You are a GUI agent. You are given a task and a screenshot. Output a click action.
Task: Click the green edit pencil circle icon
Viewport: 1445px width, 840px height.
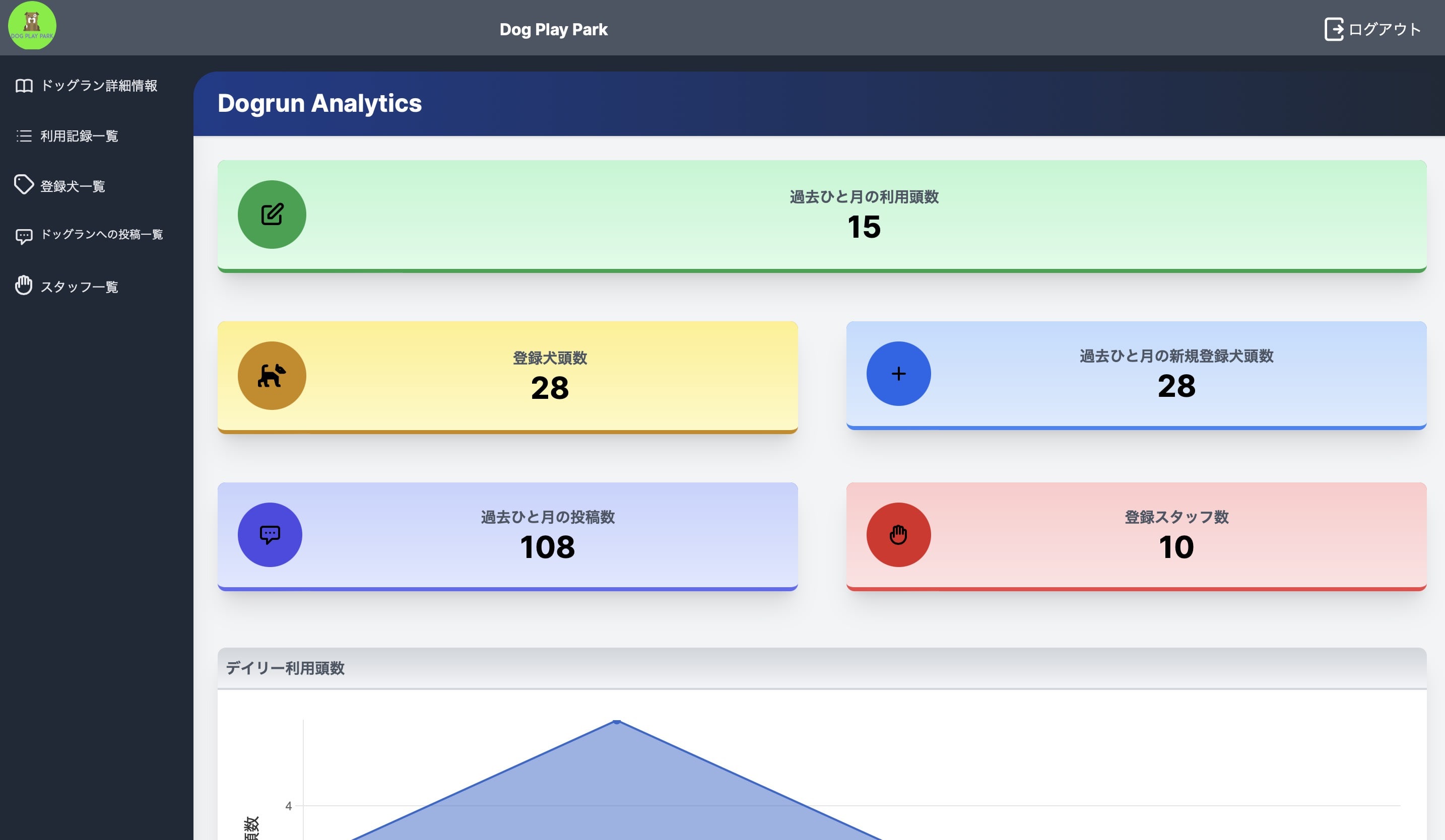[x=272, y=215]
